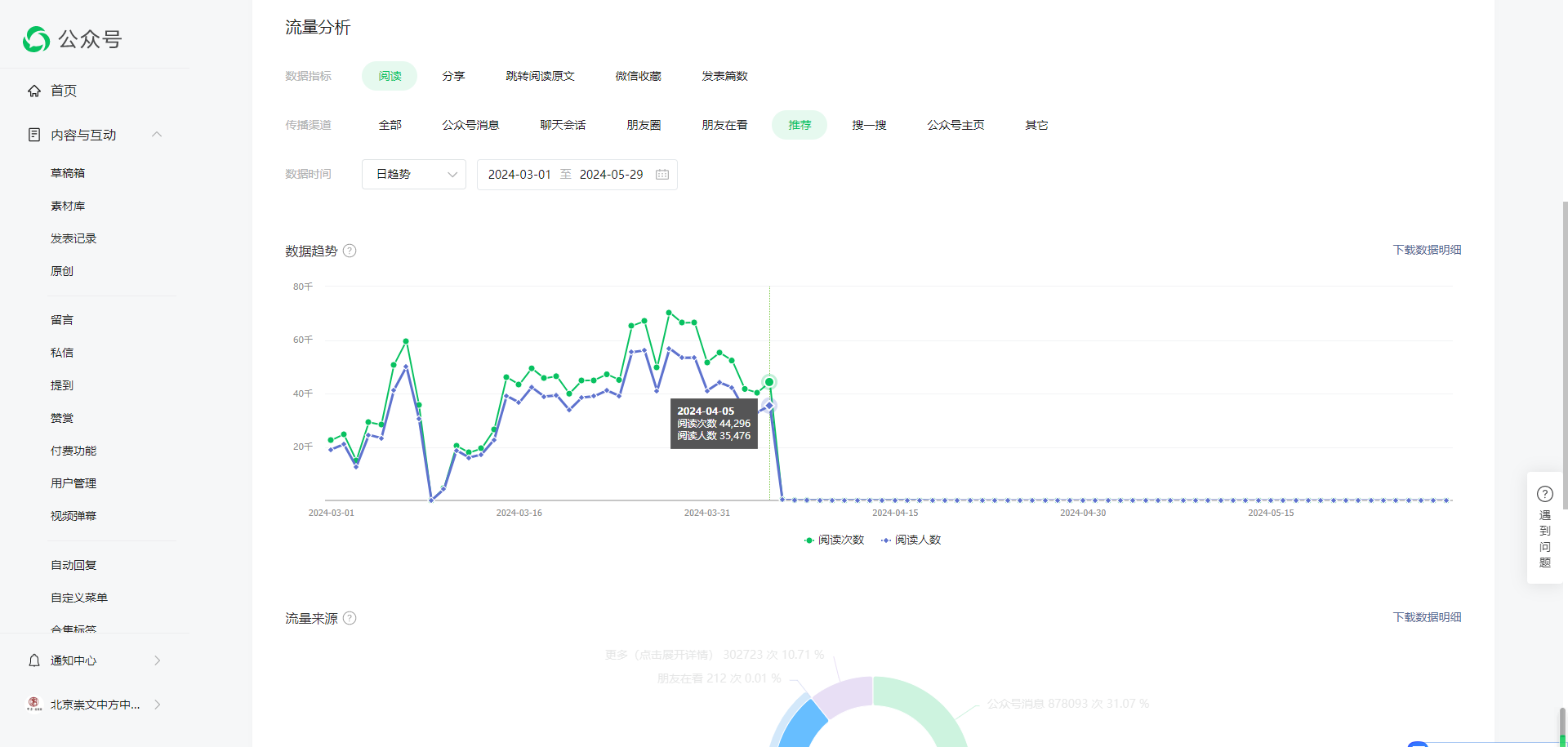
Task: Open 发表记录 in the sidebar
Action: point(73,238)
